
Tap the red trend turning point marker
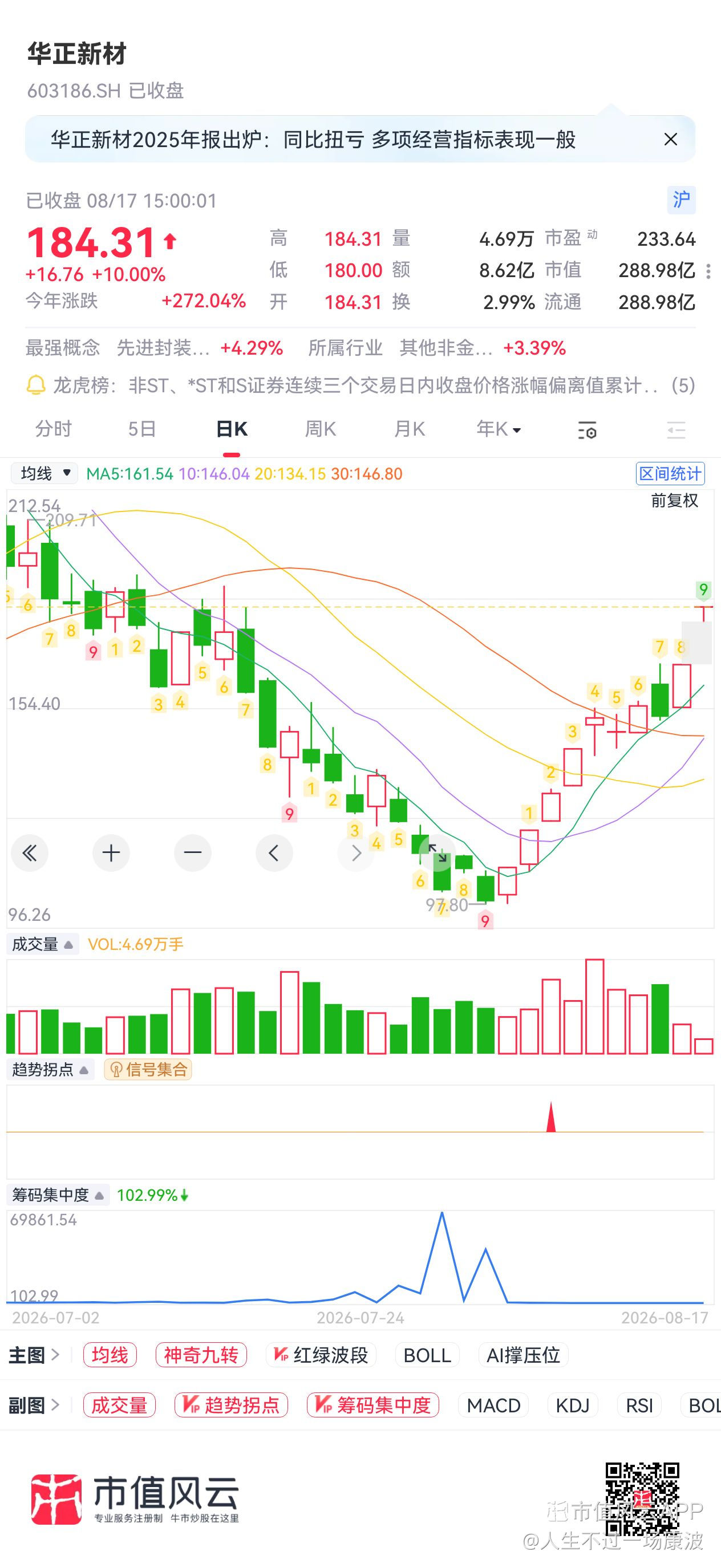(551, 1117)
